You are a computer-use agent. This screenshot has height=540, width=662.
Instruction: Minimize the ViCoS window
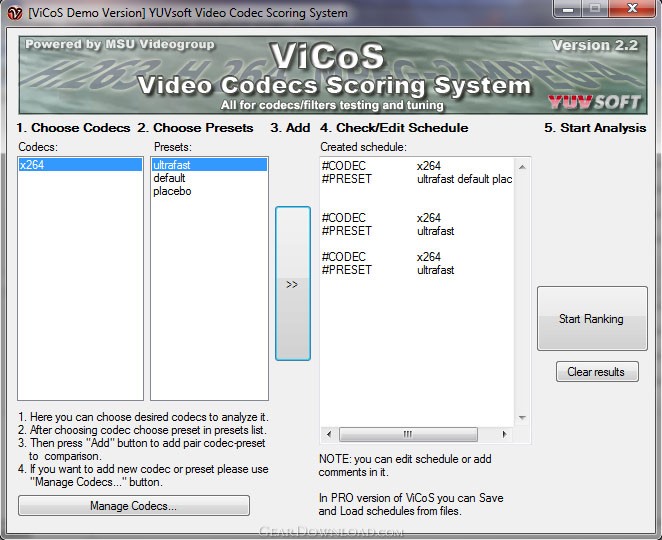pyautogui.click(x=567, y=8)
